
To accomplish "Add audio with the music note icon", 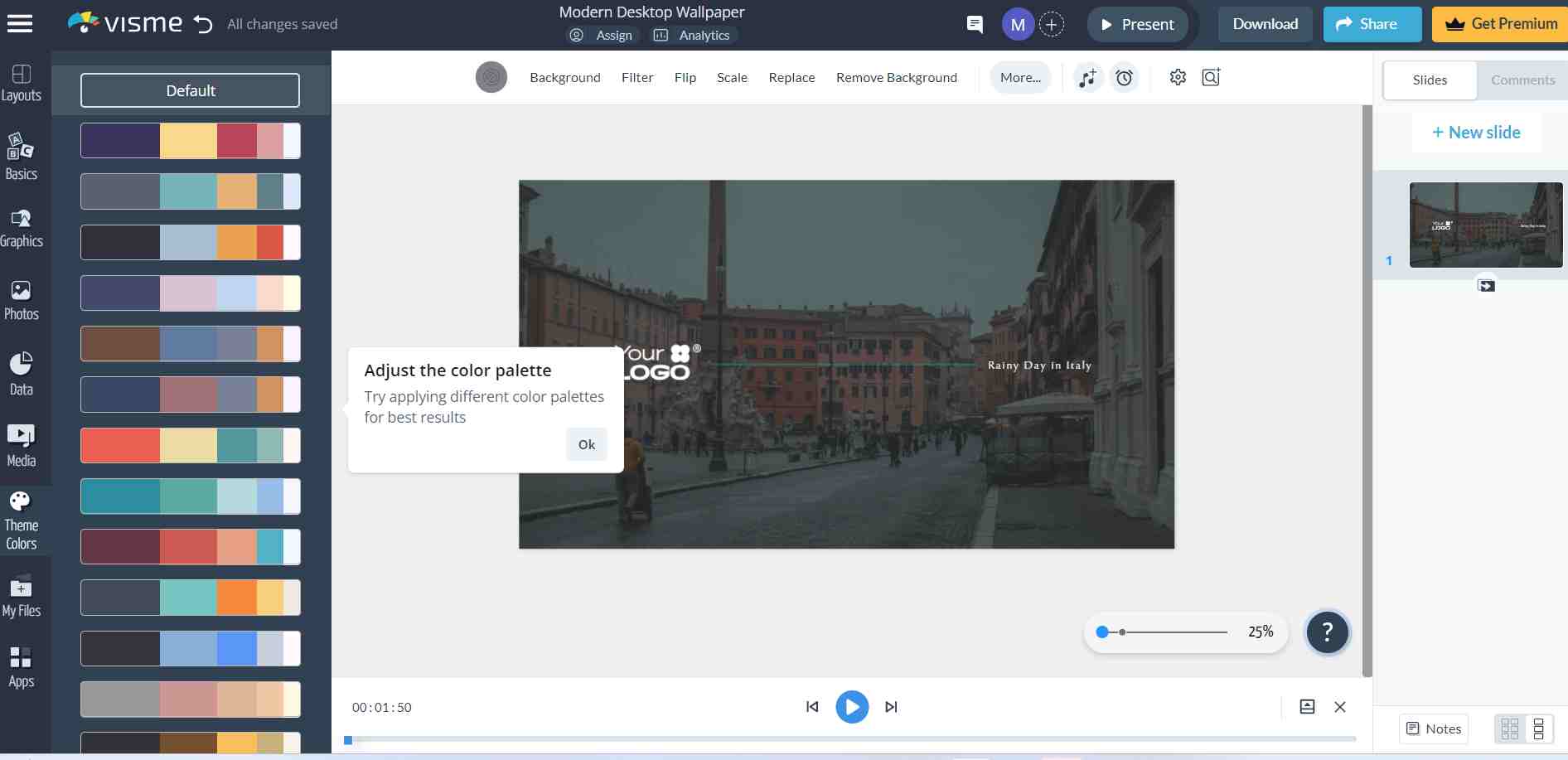I will pyautogui.click(x=1087, y=77).
